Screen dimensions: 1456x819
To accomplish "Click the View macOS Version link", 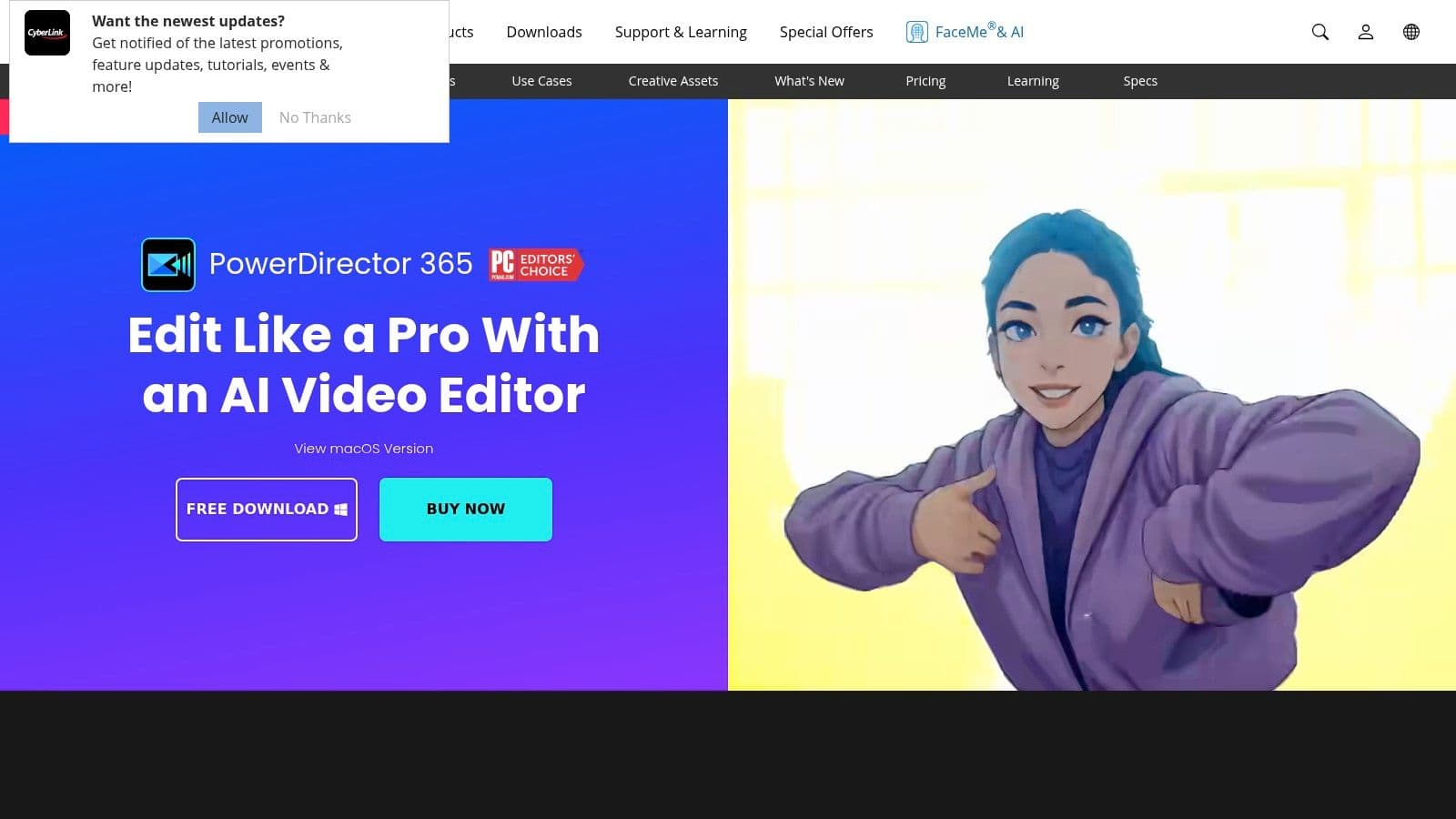I will [x=363, y=449].
